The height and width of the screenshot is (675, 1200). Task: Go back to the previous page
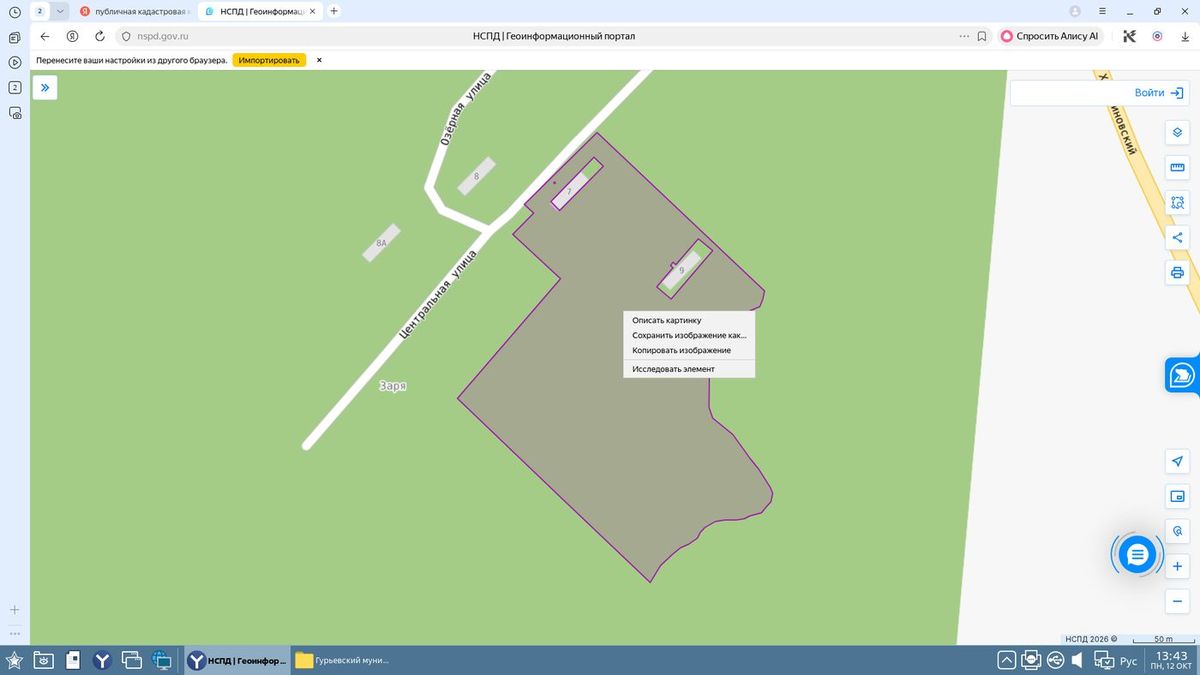[x=45, y=36]
